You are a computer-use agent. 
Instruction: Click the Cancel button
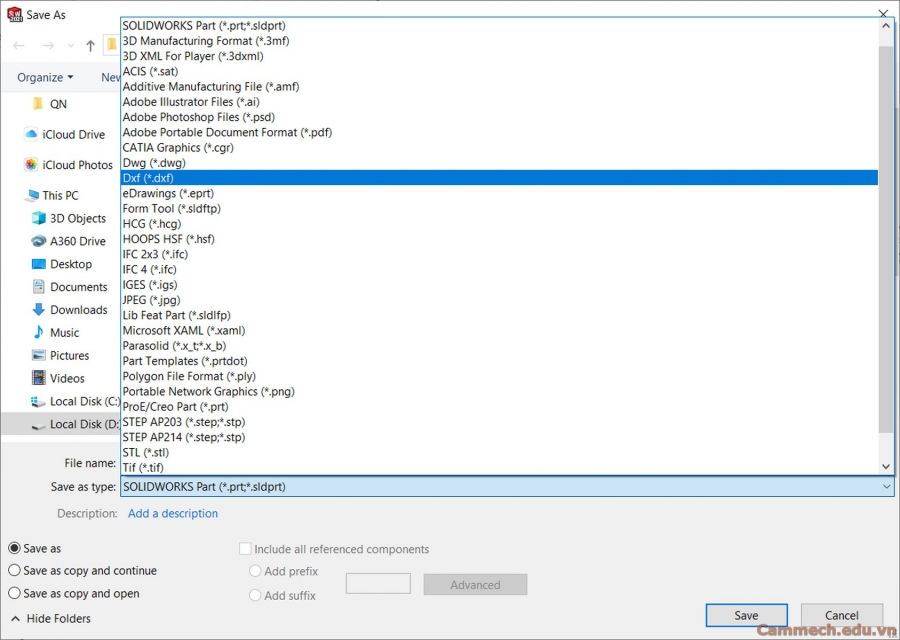pyautogui.click(x=841, y=615)
